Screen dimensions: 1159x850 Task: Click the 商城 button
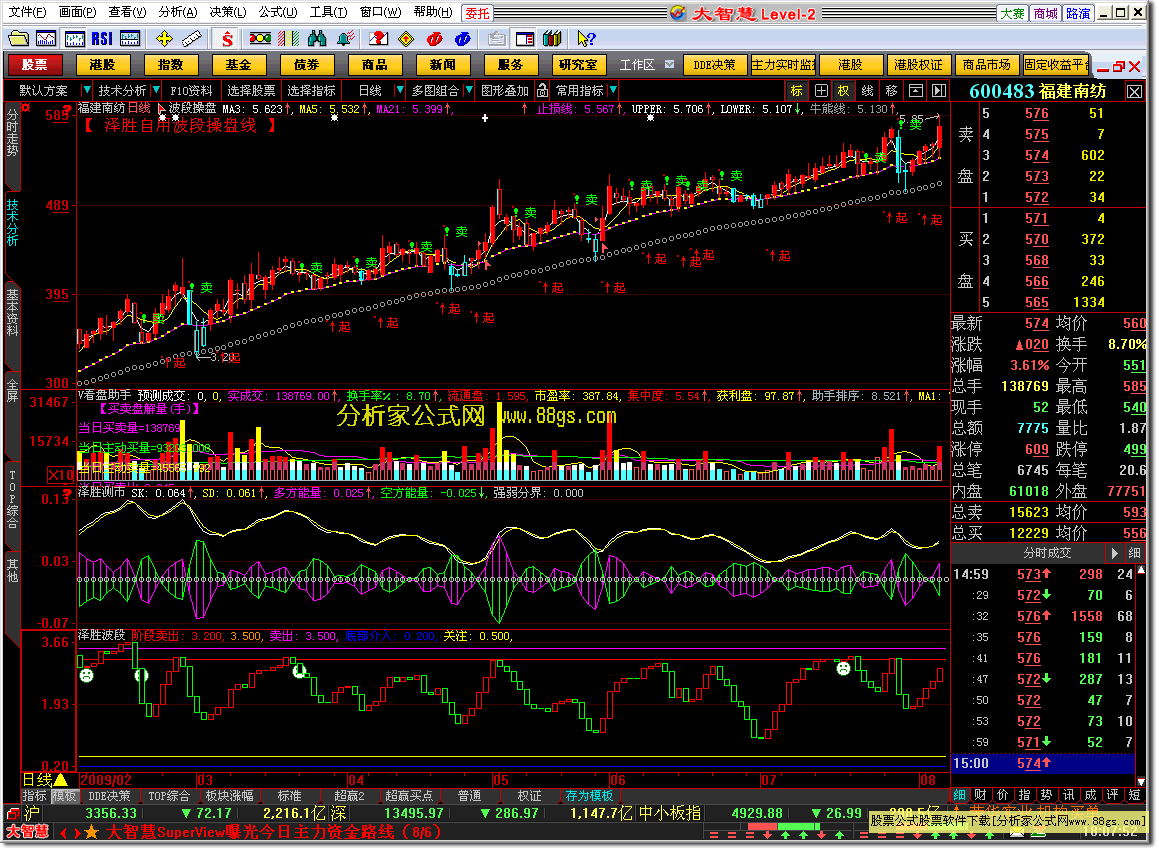click(x=1045, y=13)
